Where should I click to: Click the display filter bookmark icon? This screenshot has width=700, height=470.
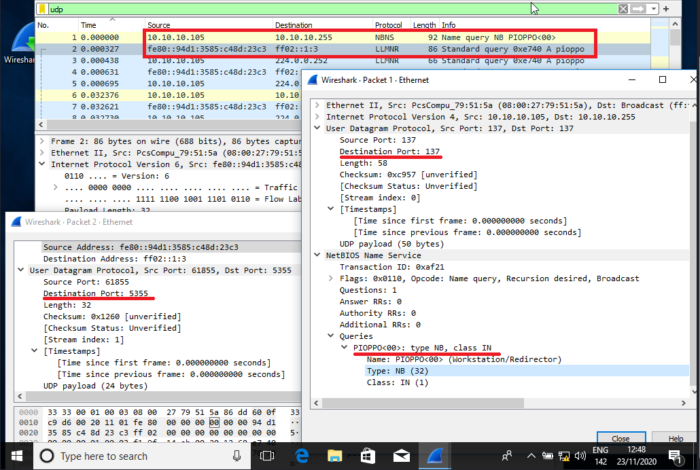42,9
